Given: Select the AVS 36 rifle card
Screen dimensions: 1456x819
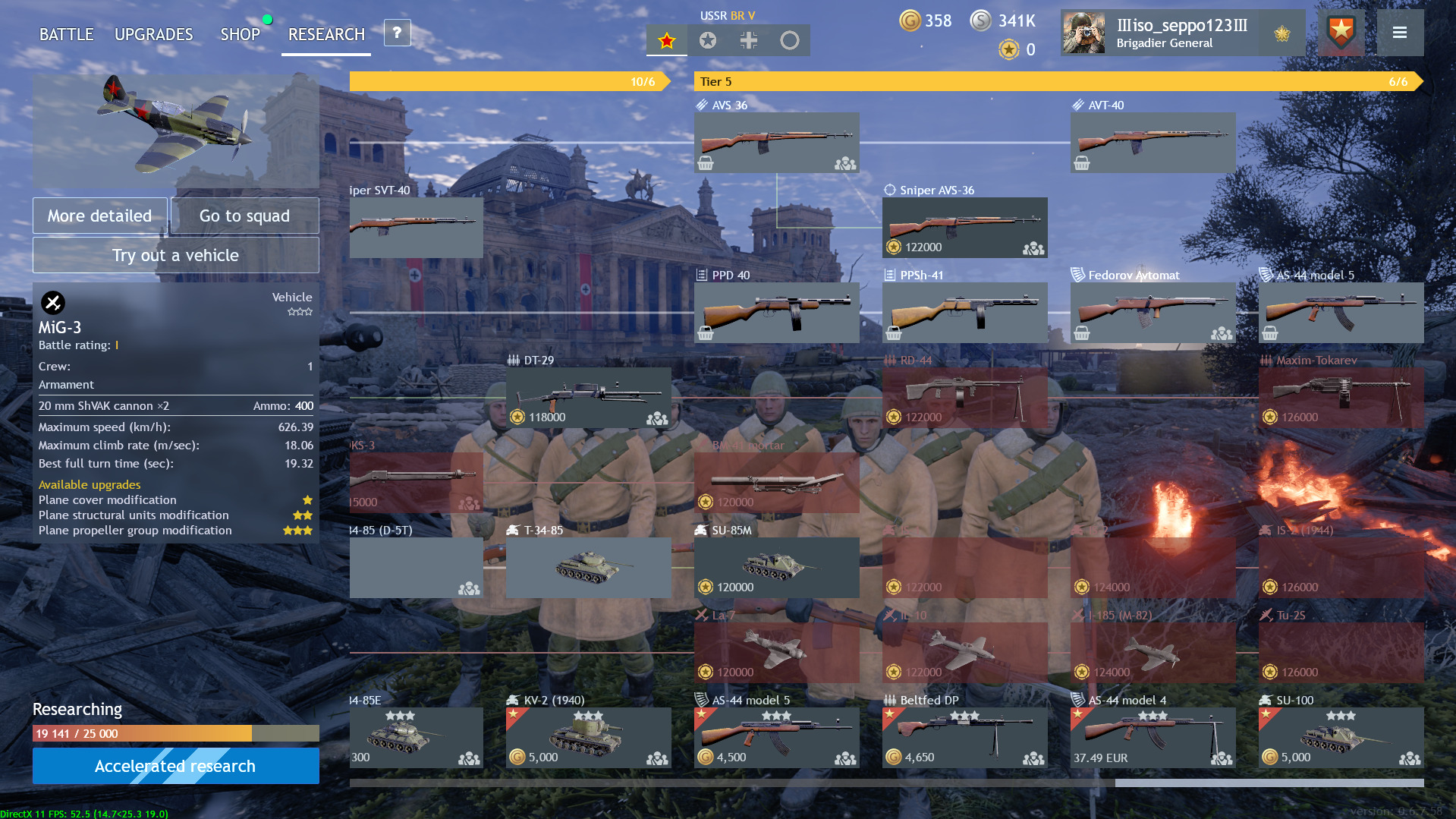Looking at the screenshot, I should 776,142.
